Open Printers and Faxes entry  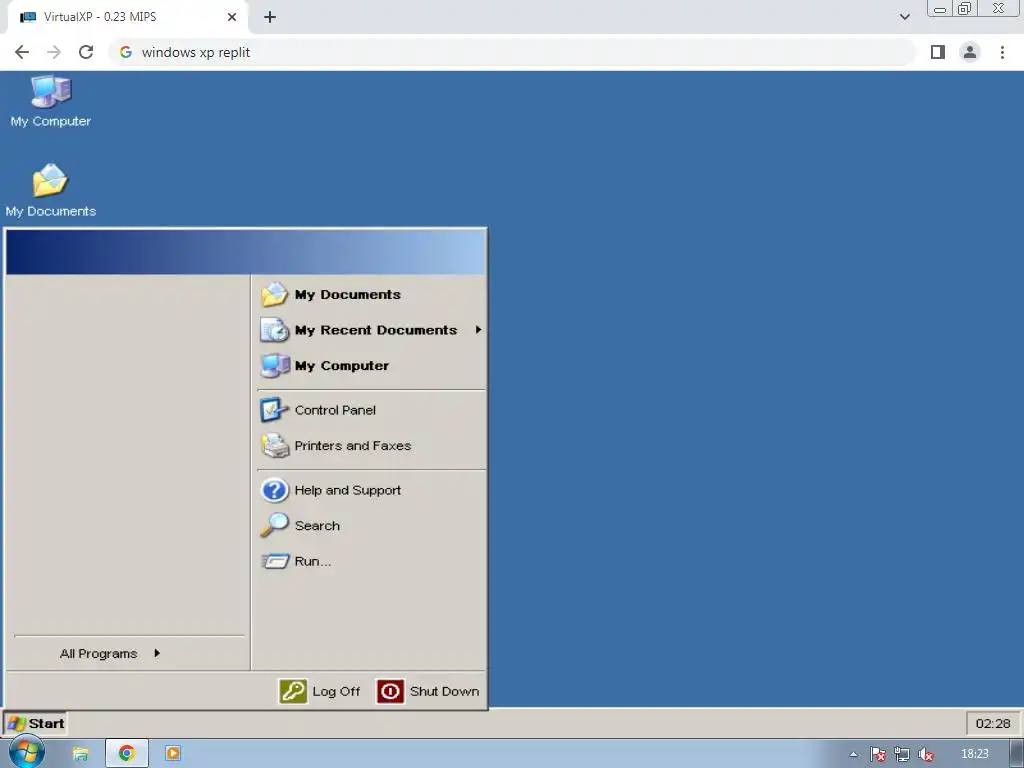point(371,446)
